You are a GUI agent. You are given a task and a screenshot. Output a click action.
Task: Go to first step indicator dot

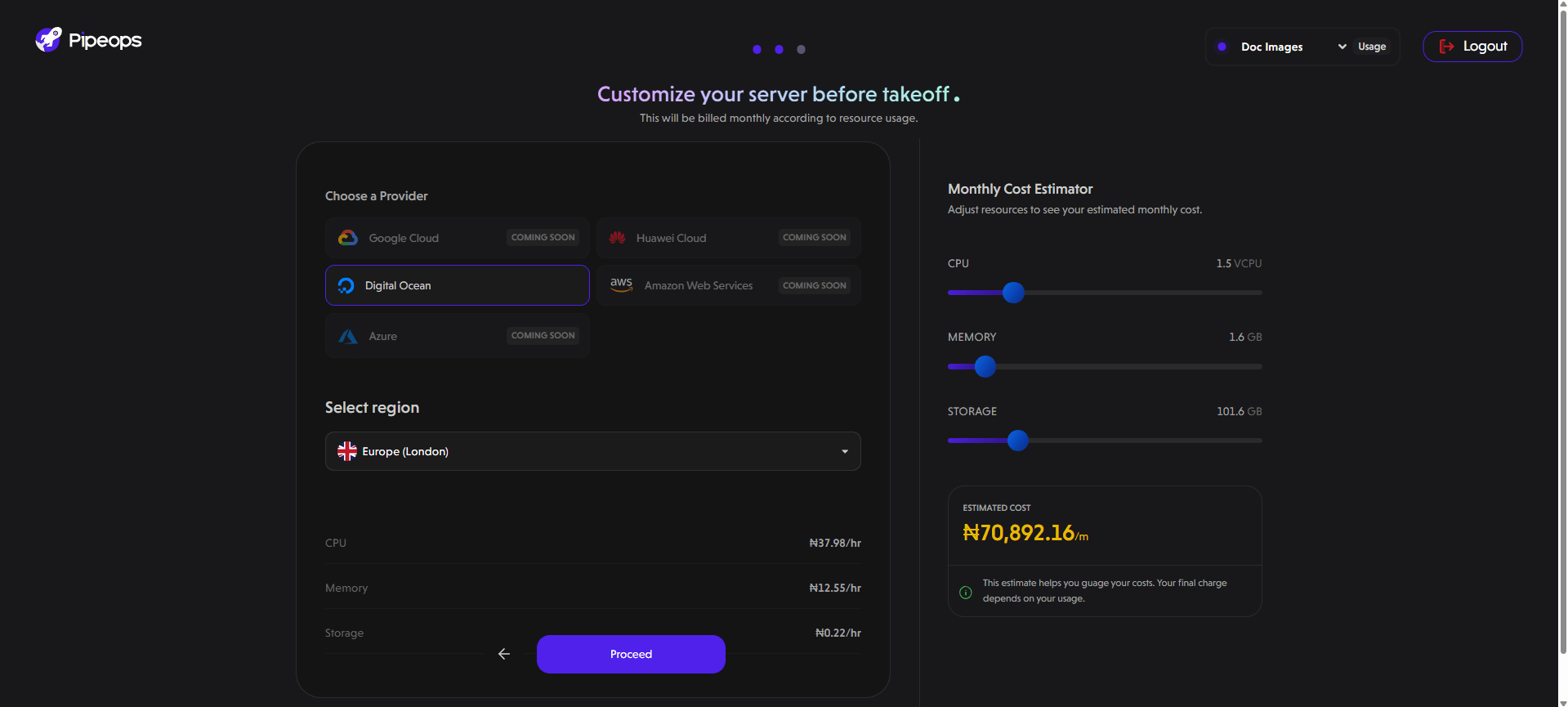[757, 49]
